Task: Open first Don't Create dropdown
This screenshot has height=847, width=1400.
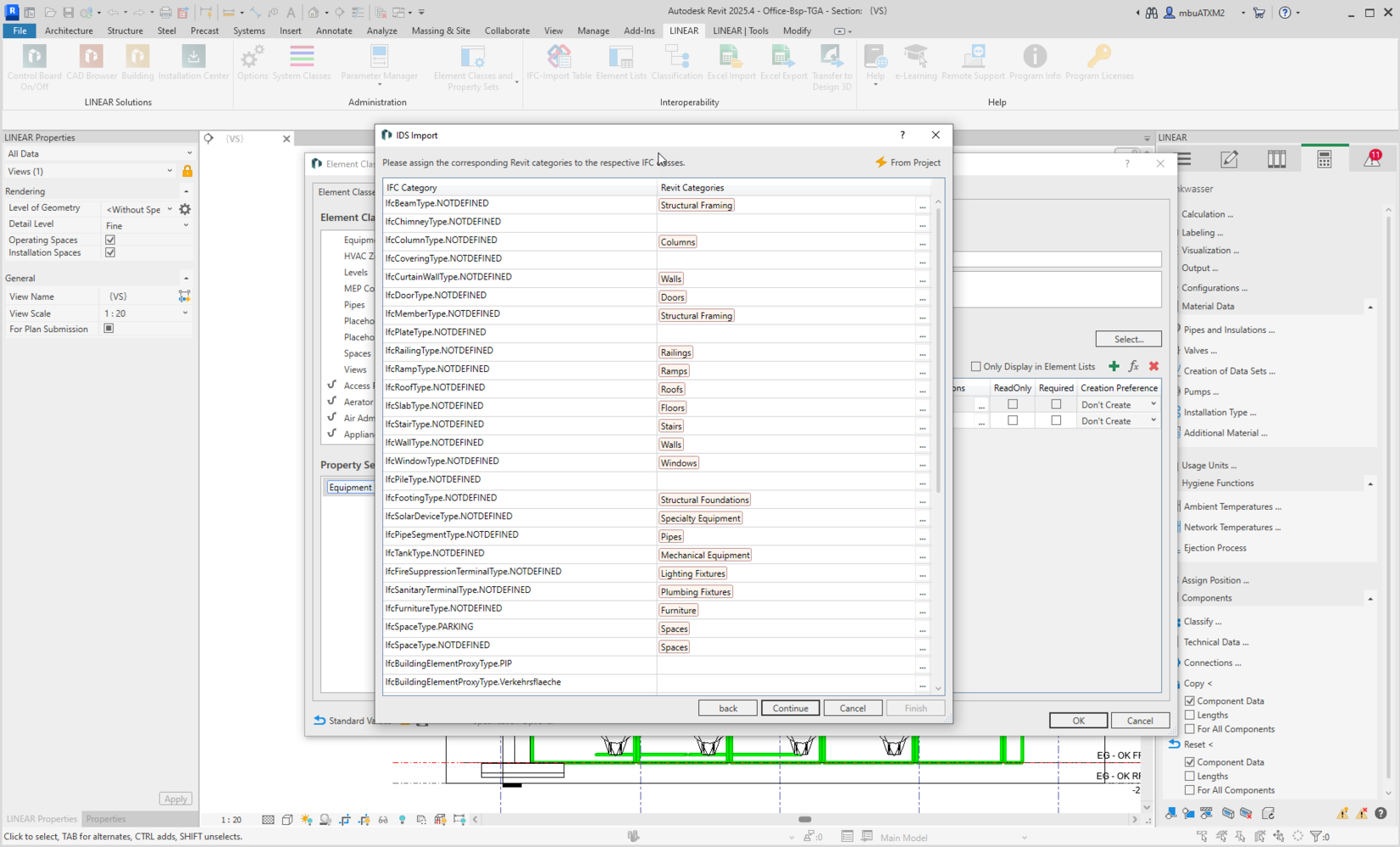Action: pyautogui.click(x=1119, y=405)
